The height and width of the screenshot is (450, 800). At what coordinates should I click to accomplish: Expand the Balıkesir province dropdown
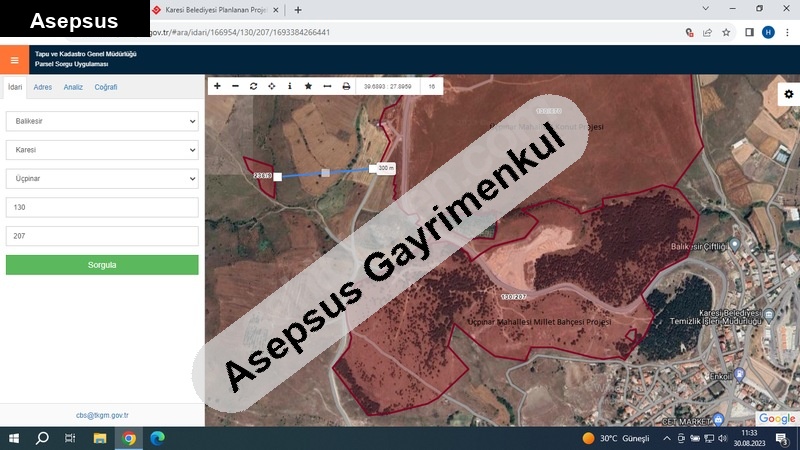pos(102,121)
